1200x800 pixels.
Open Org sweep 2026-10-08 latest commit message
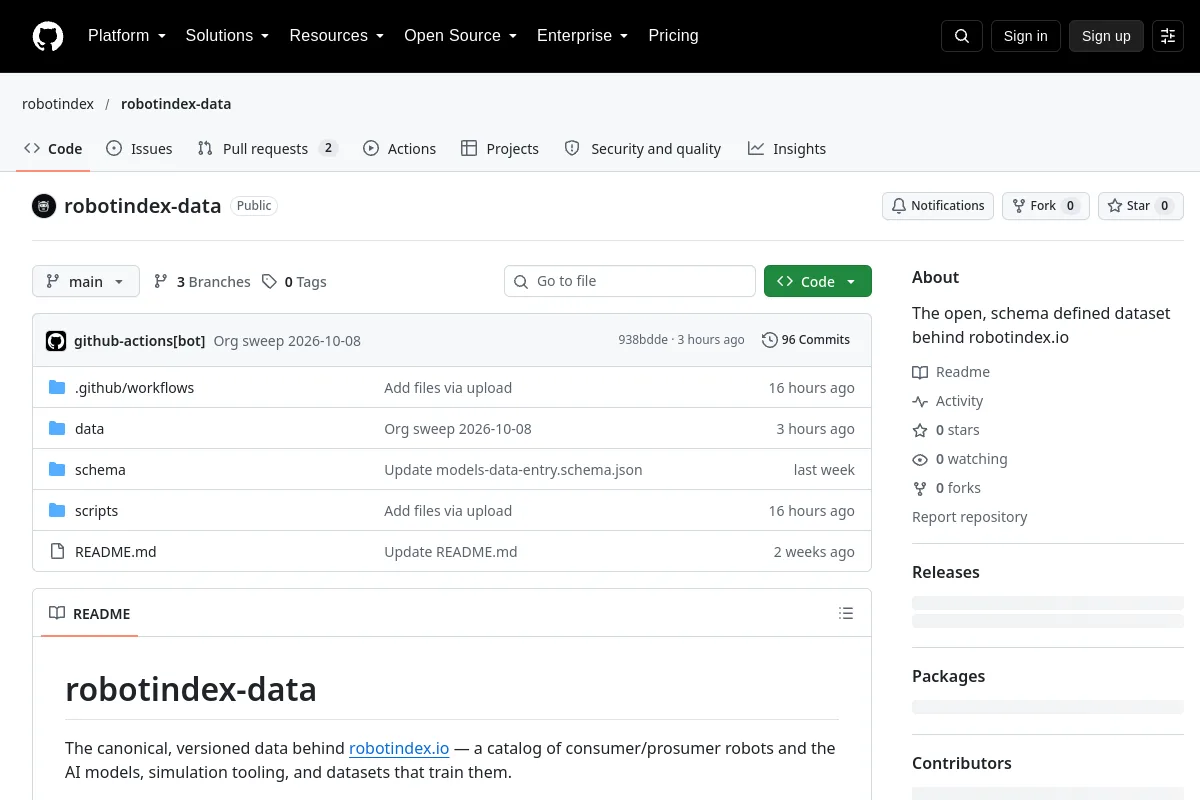point(287,341)
